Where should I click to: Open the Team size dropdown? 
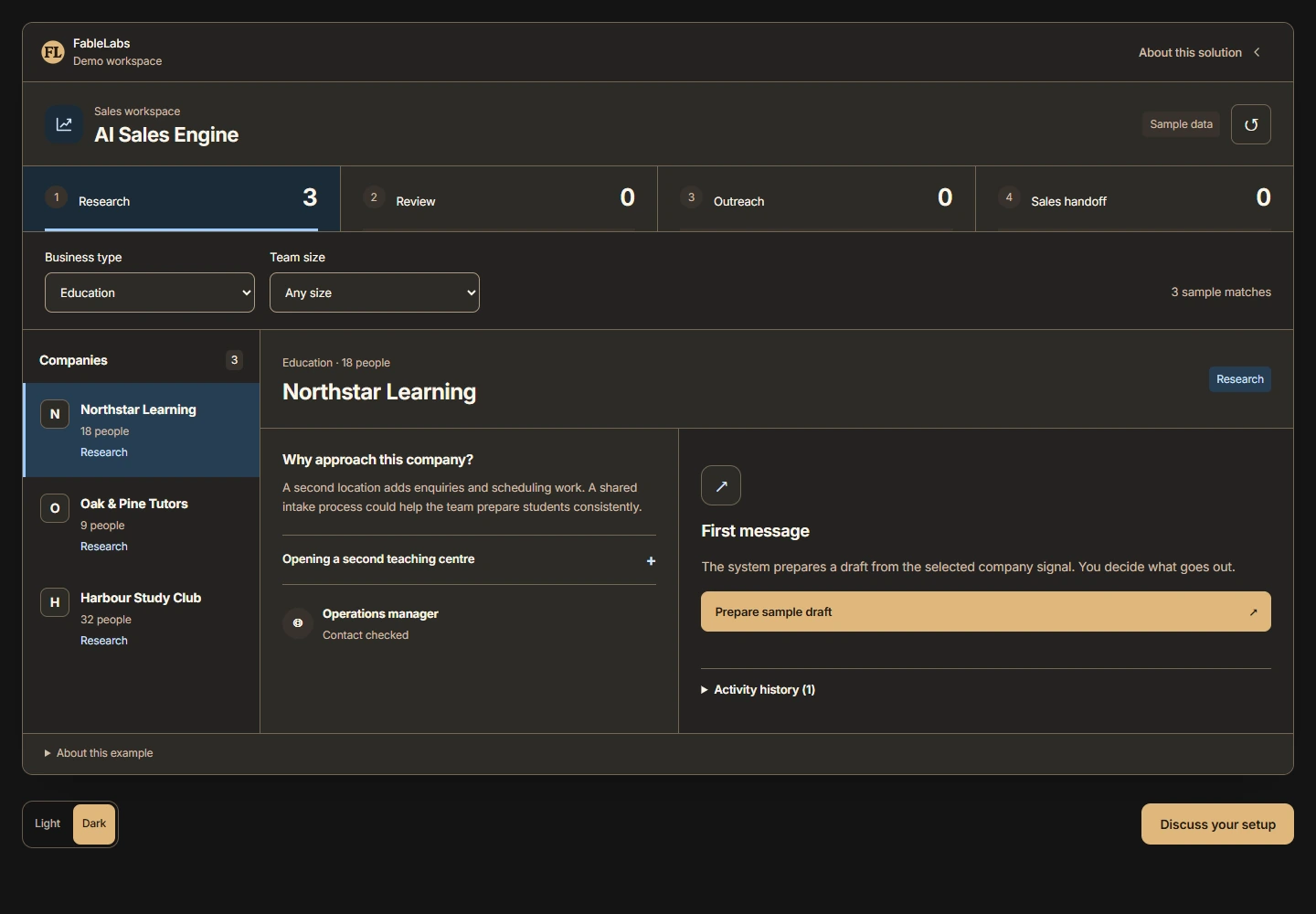tap(375, 292)
